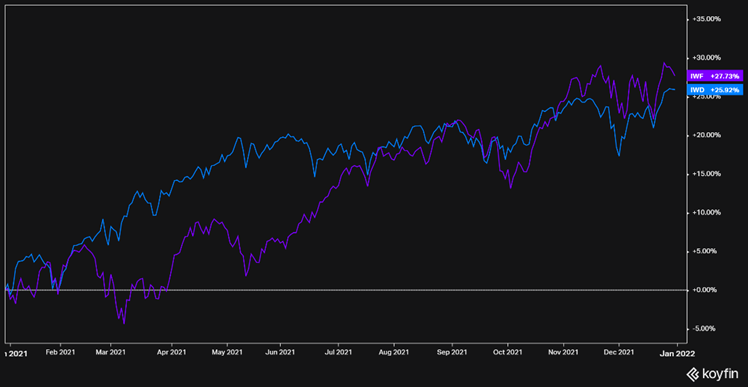Click the +30.00% y-axis label
Viewport: 748px width, 387px height.
(706, 58)
